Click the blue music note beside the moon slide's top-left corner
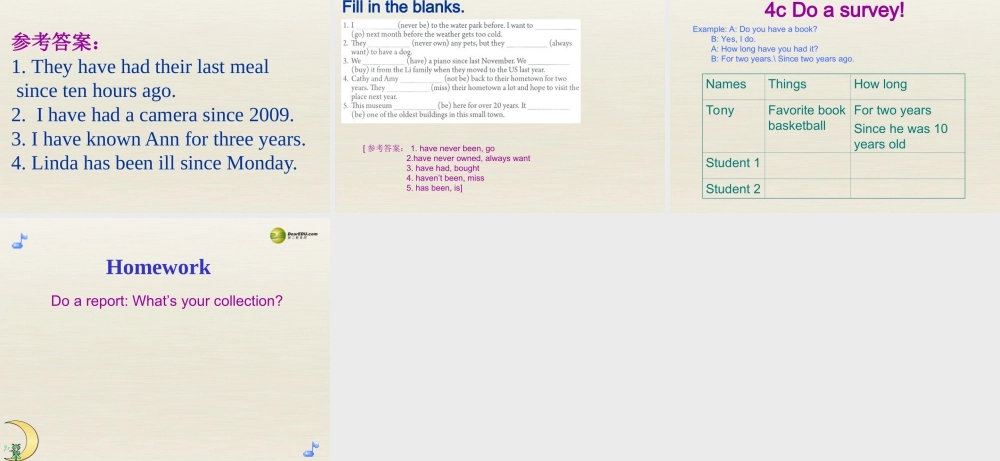This screenshot has height=461, width=1000. (x=19, y=241)
